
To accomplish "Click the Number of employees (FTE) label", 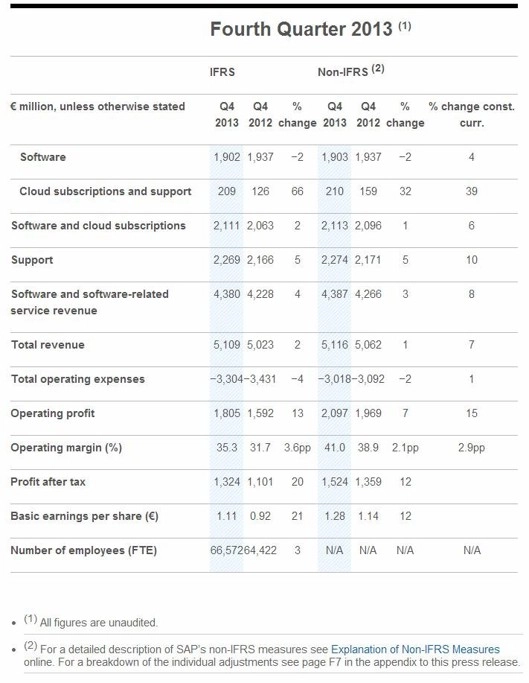I will coord(84,551).
